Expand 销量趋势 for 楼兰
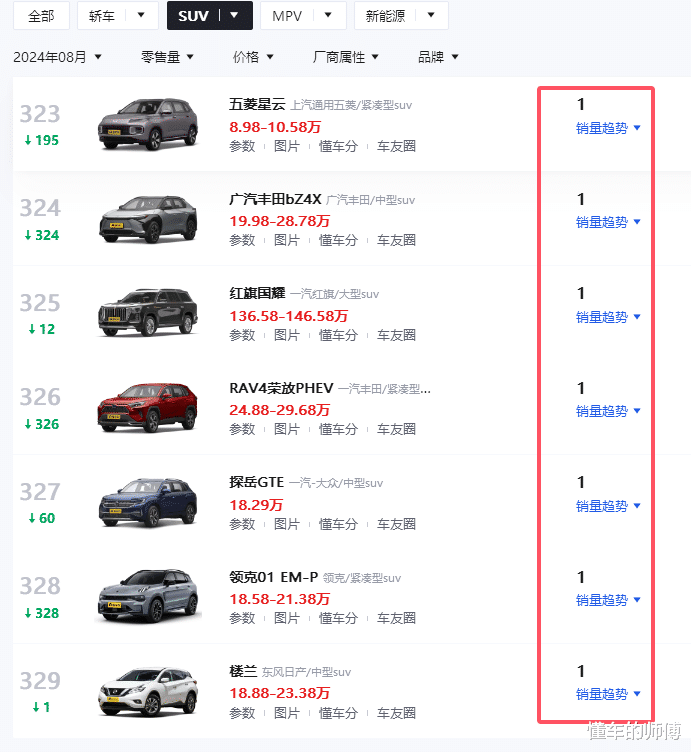Viewport: 691px width, 752px height. (x=608, y=694)
